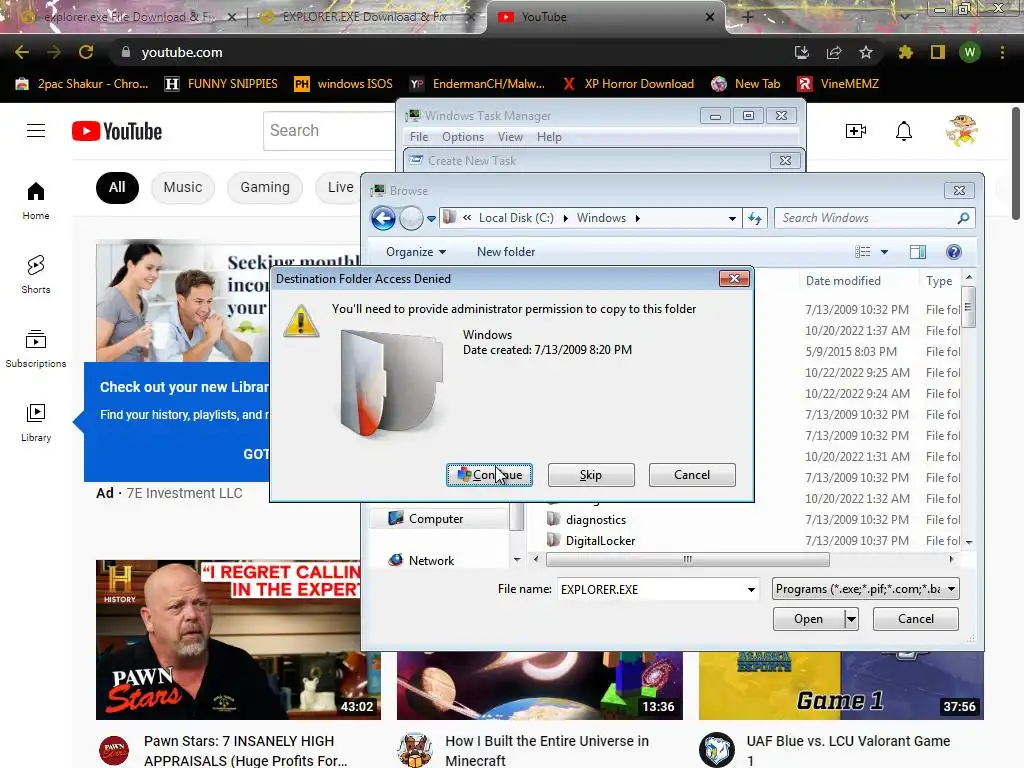1024x768 pixels.
Task: Click Continue in Access Denied dialog
Action: 489,475
